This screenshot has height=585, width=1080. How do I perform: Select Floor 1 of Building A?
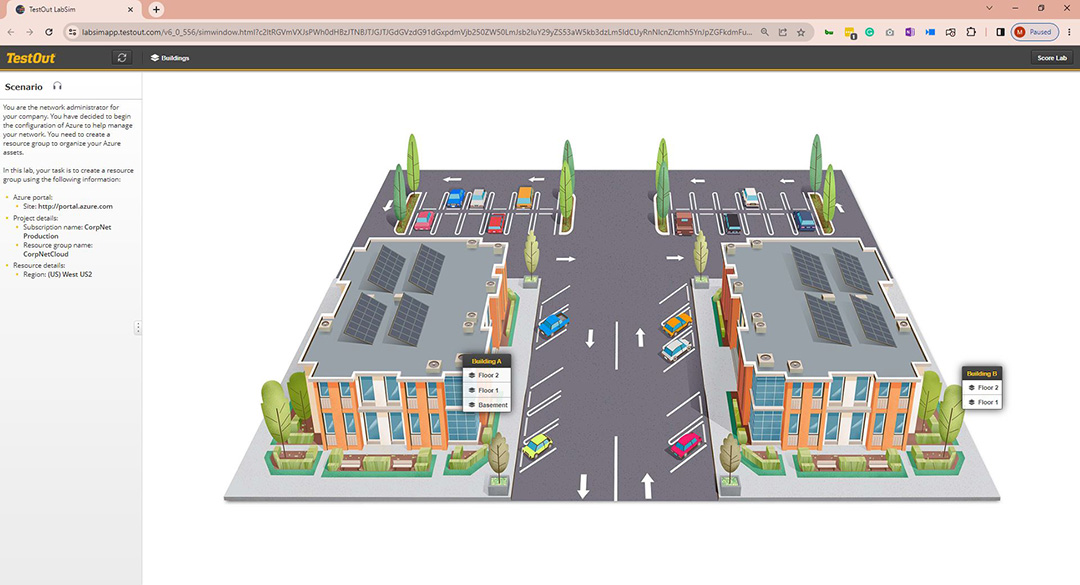[x=486, y=390]
